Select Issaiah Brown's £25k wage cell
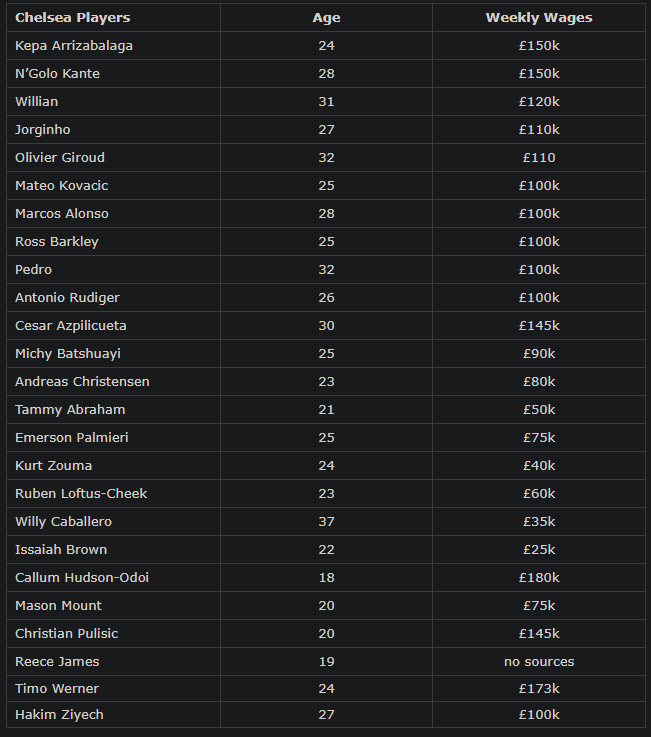The width and height of the screenshot is (651, 737). pos(538,550)
